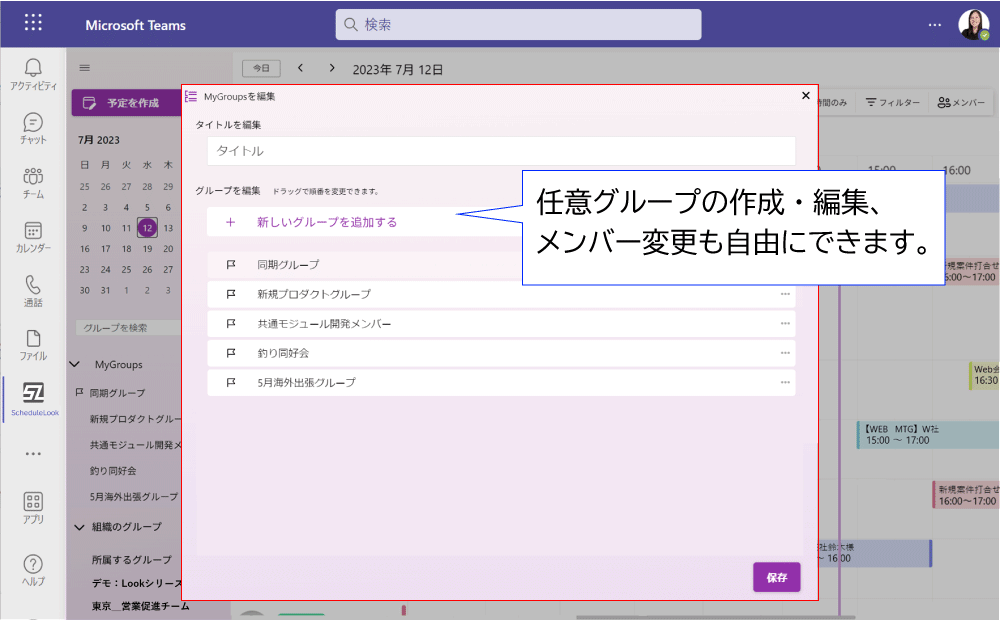Collapse the 組織のグループ section
The image size is (1000, 620).
point(79,527)
